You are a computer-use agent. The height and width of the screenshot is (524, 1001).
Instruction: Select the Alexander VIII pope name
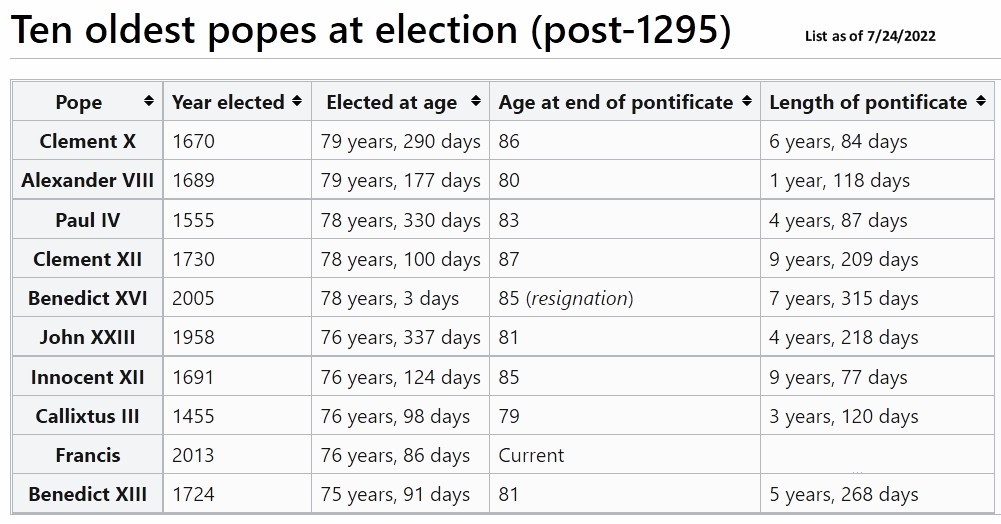(87, 181)
